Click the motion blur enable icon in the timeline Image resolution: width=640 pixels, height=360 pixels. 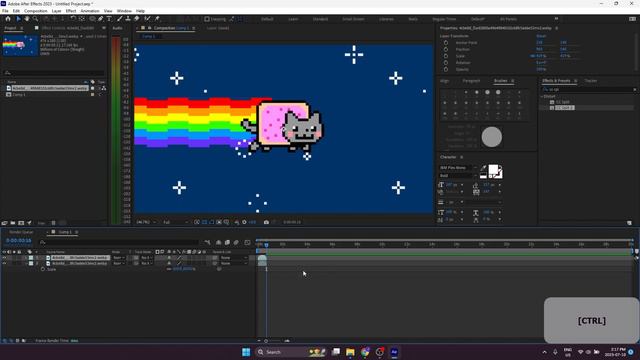[x=236, y=242]
